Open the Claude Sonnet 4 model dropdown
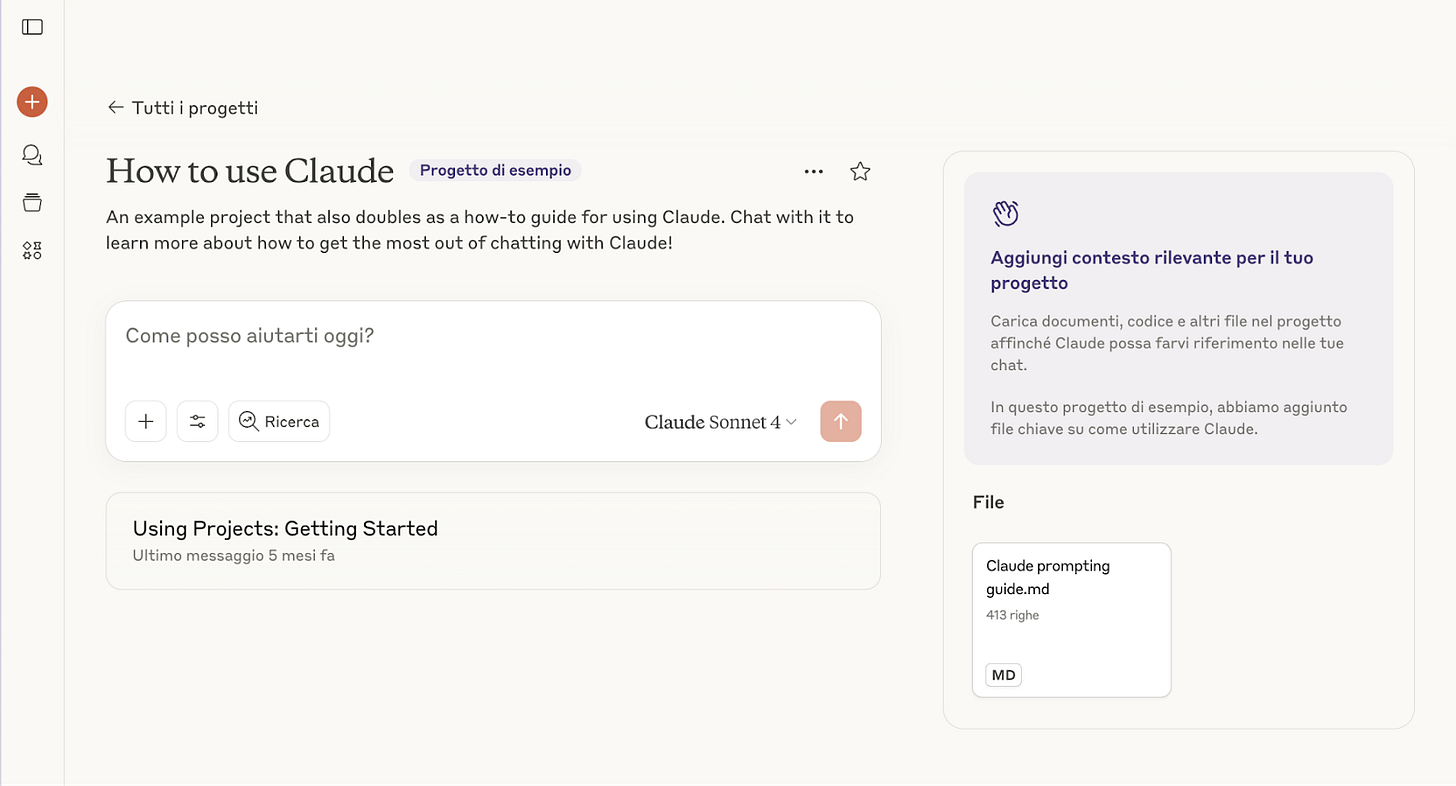The height and width of the screenshot is (786, 1456). [721, 422]
